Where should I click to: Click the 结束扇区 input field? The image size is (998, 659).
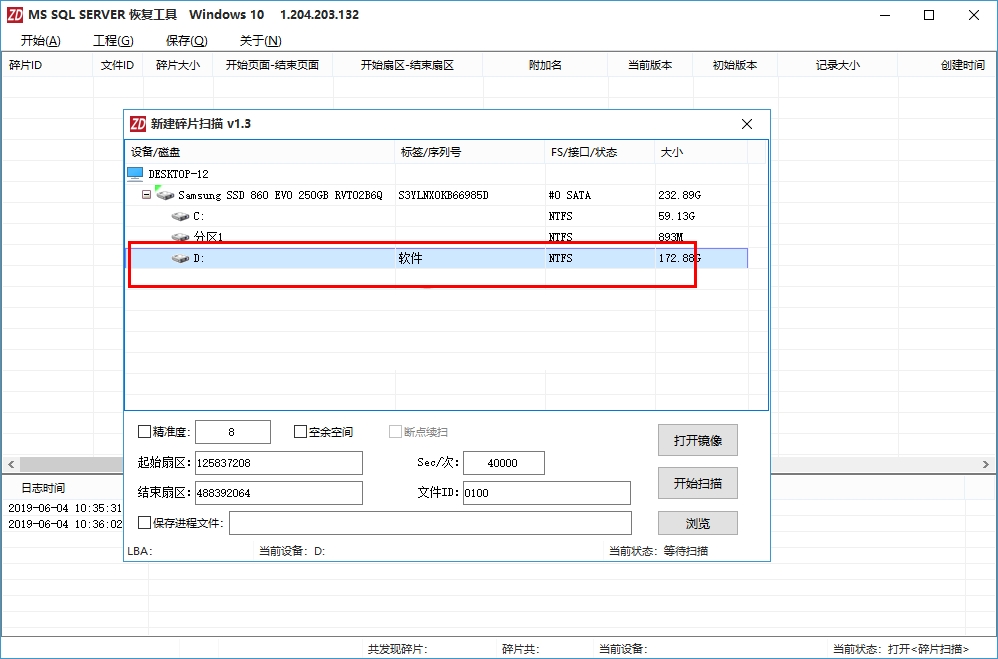tap(279, 493)
